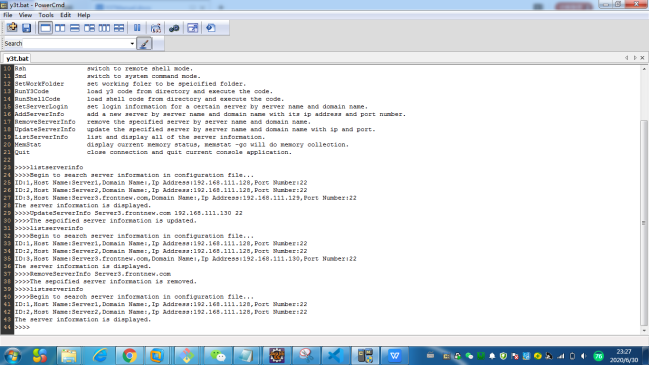Open Google Chrome from the taskbar

(130, 355)
